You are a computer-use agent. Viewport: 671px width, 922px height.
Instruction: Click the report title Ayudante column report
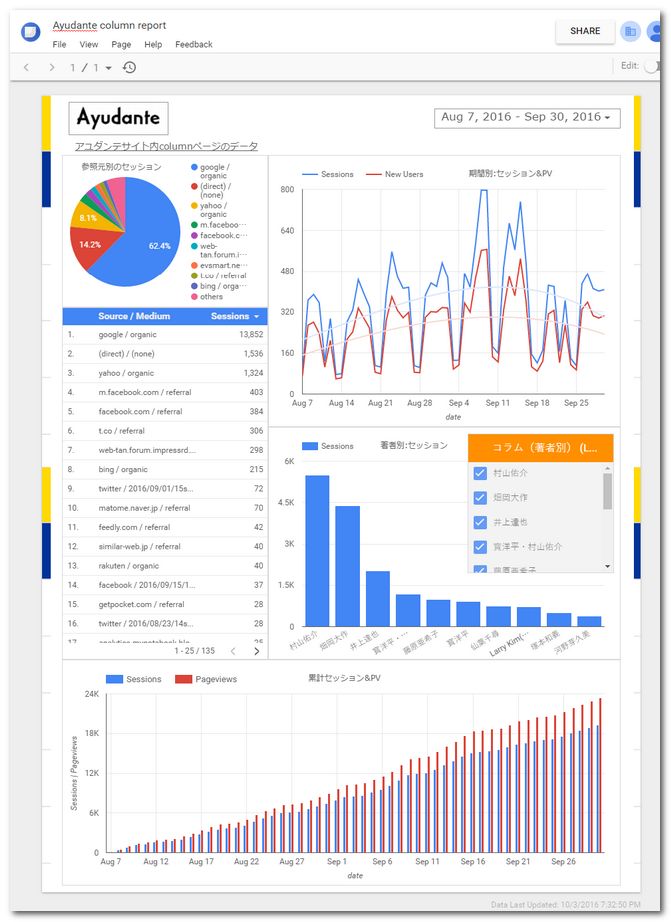tap(109, 25)
